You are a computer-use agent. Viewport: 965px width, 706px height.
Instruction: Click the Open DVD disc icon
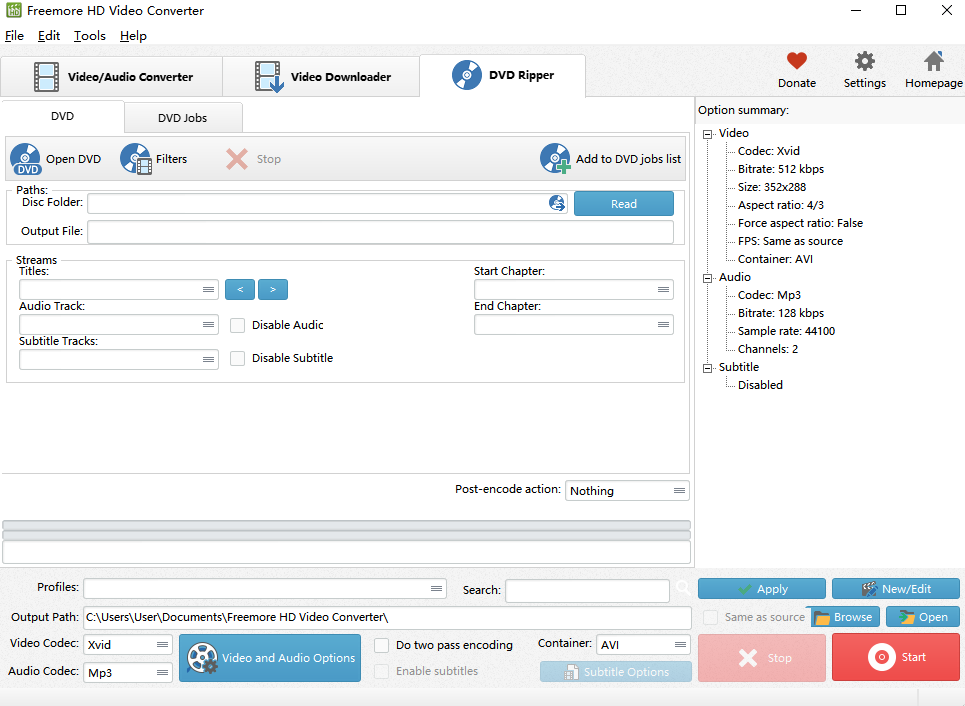pos(25,159)
